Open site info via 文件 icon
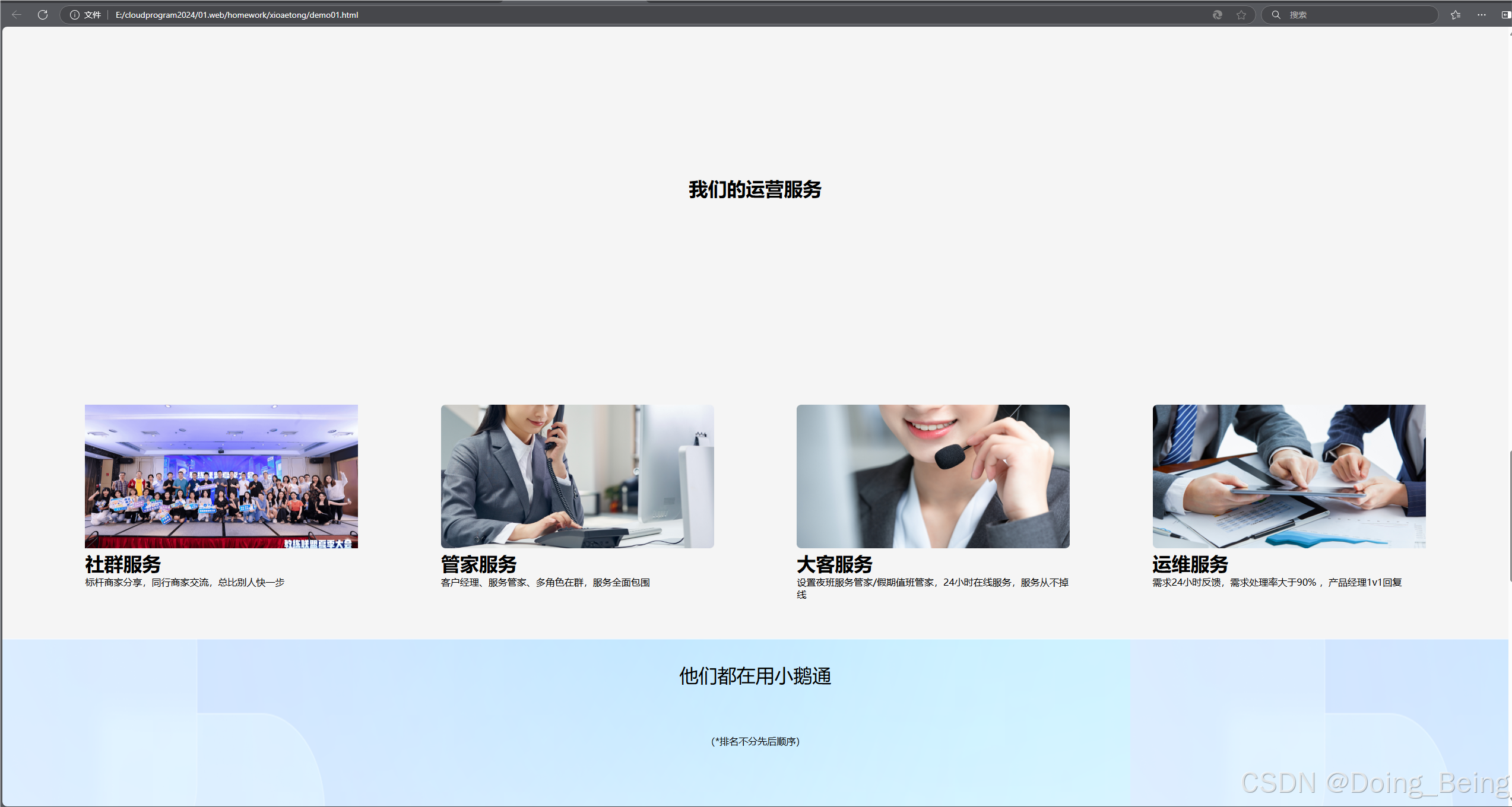1512x807 pixels. [x=75, y=15]
